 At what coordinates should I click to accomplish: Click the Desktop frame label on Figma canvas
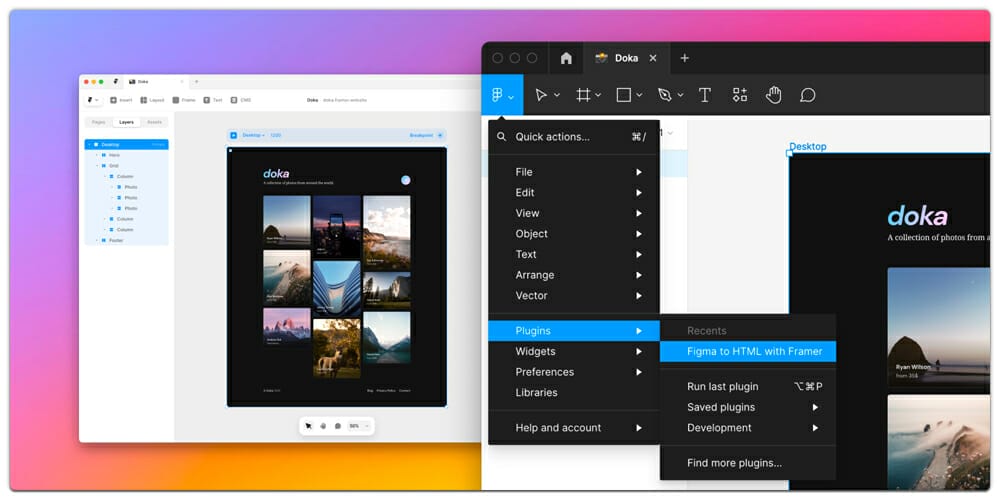tap(807, 147)
